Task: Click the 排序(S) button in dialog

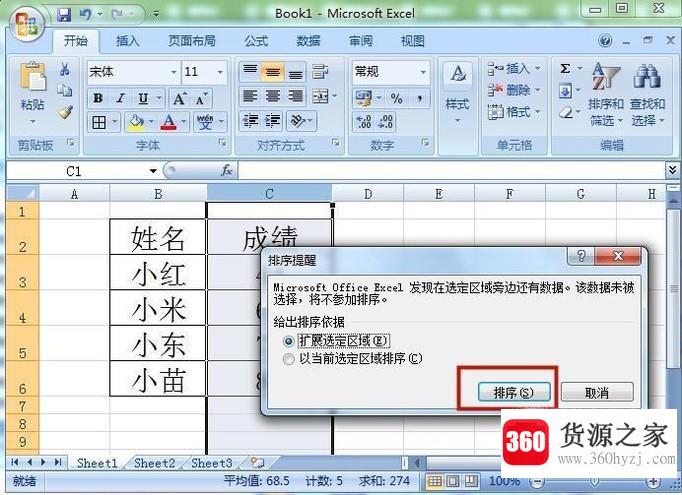Action: [514, 393]
